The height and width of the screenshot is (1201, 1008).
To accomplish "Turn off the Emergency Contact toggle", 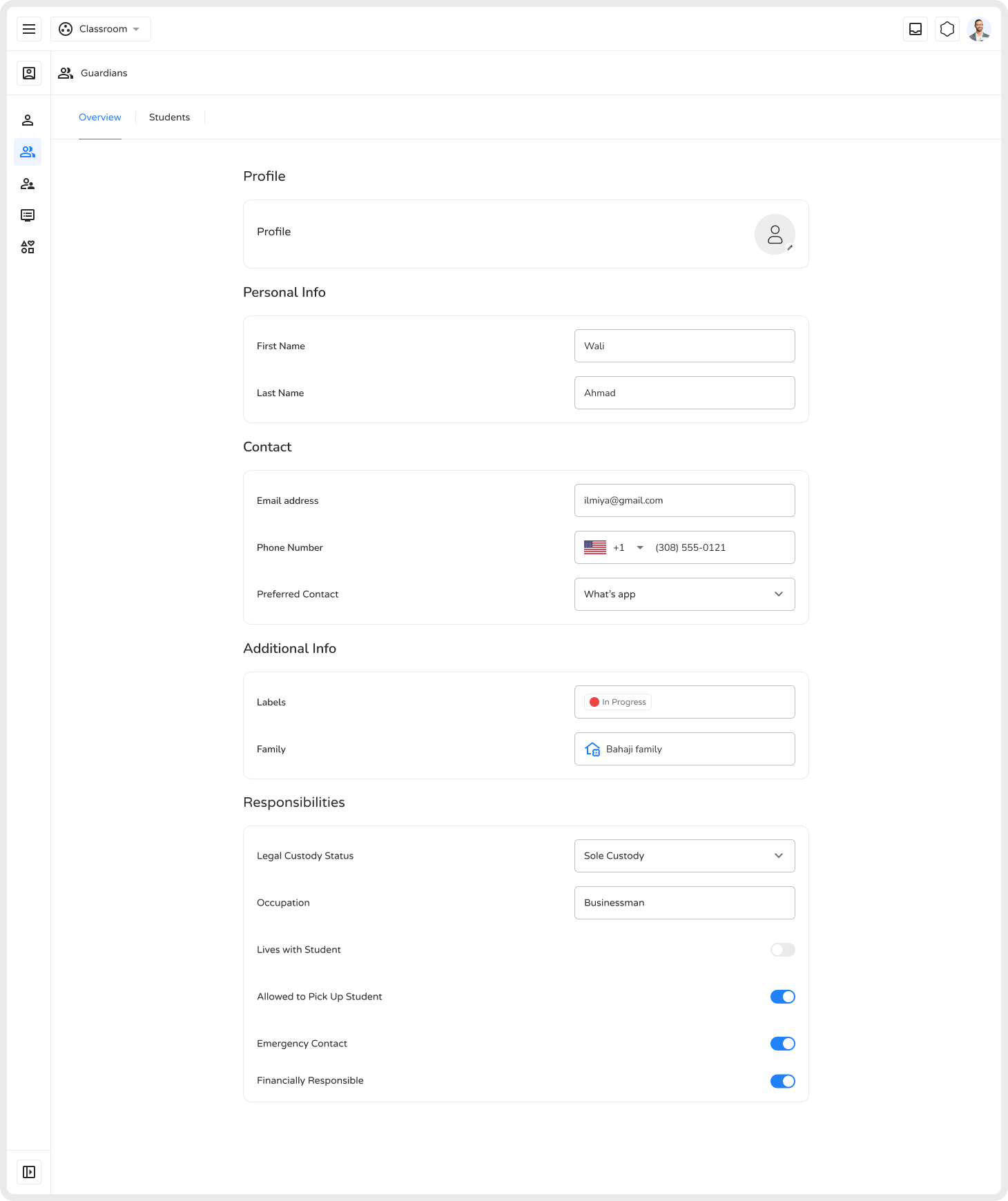I will pos(782,1044).
